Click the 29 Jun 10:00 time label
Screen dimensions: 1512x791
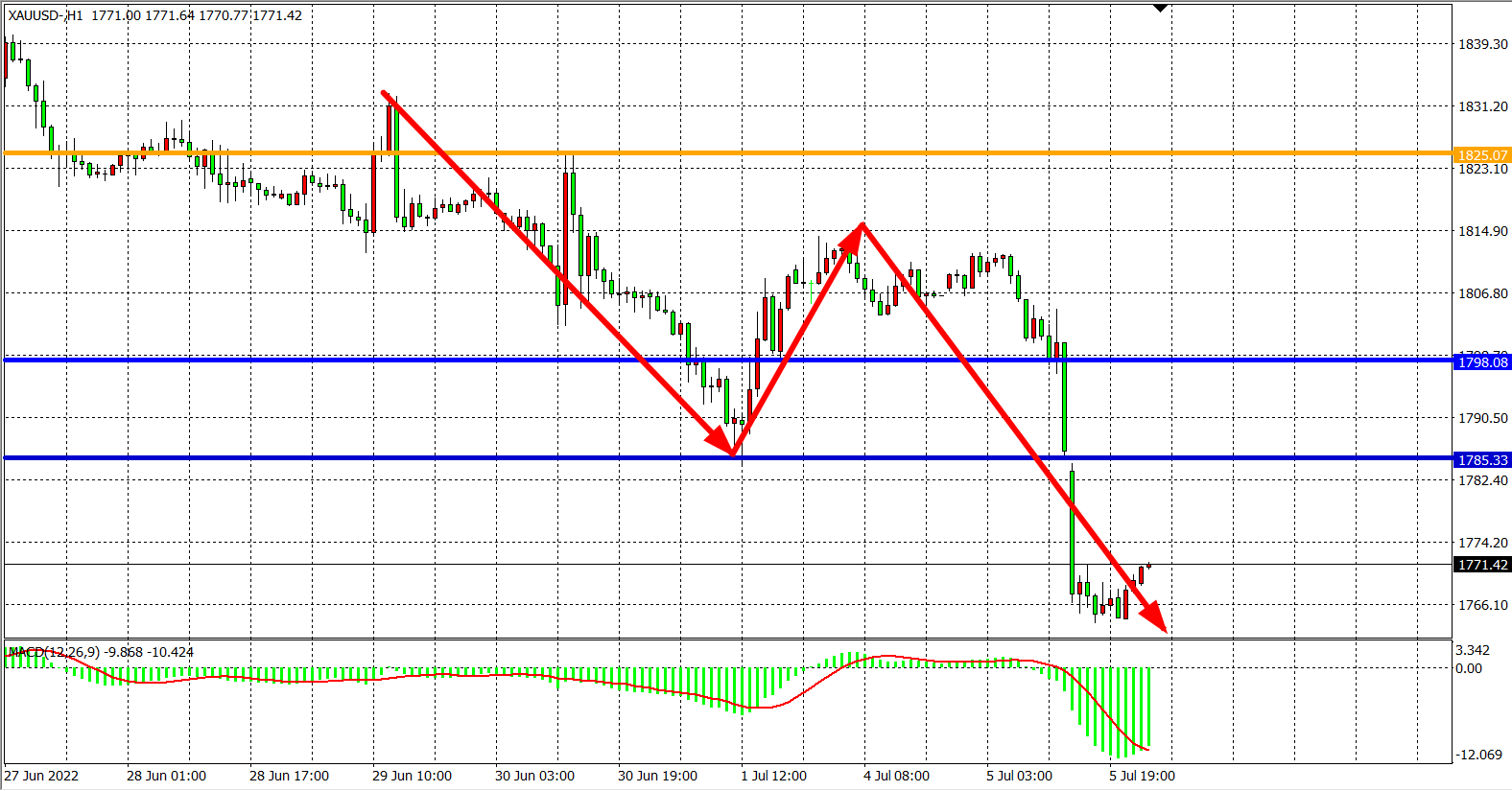412,776
